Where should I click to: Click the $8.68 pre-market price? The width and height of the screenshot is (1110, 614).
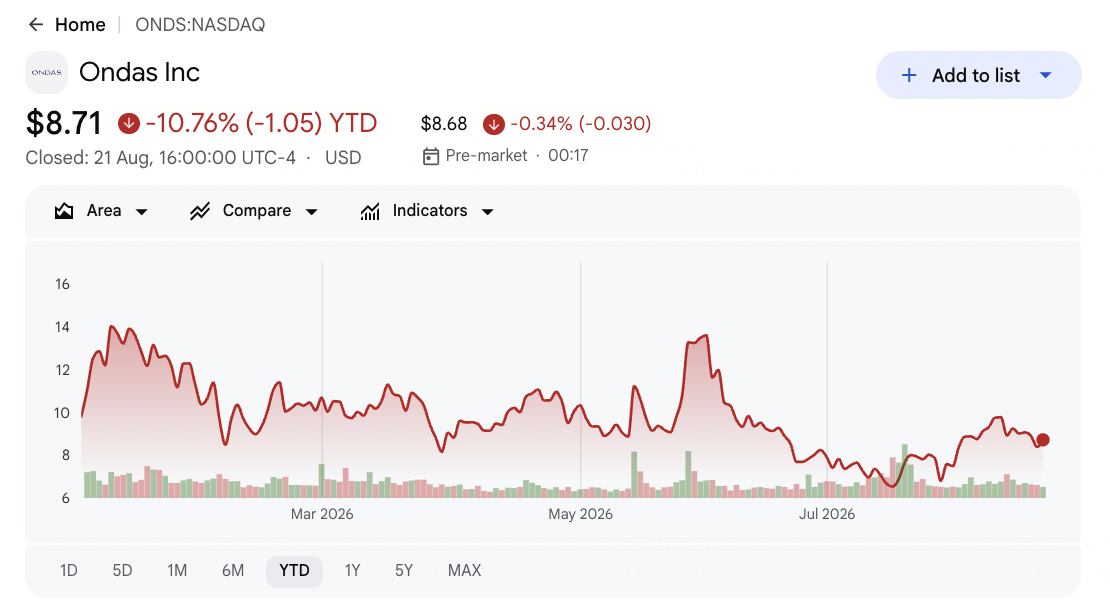point(444,124)
